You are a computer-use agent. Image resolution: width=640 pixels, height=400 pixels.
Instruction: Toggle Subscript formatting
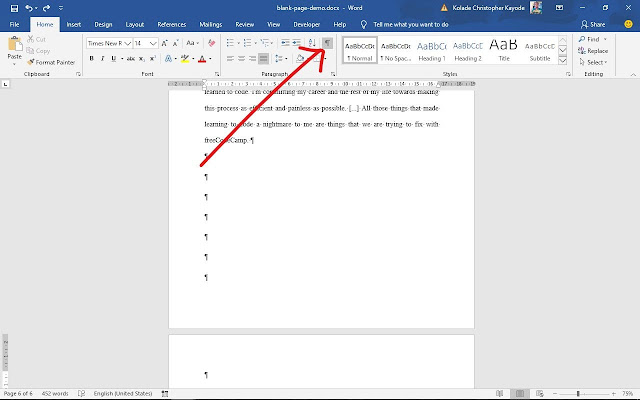pos(142,58)
